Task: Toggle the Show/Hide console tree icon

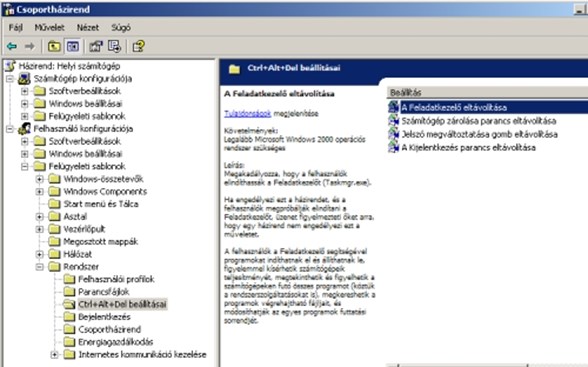Action: pos(73,46)
